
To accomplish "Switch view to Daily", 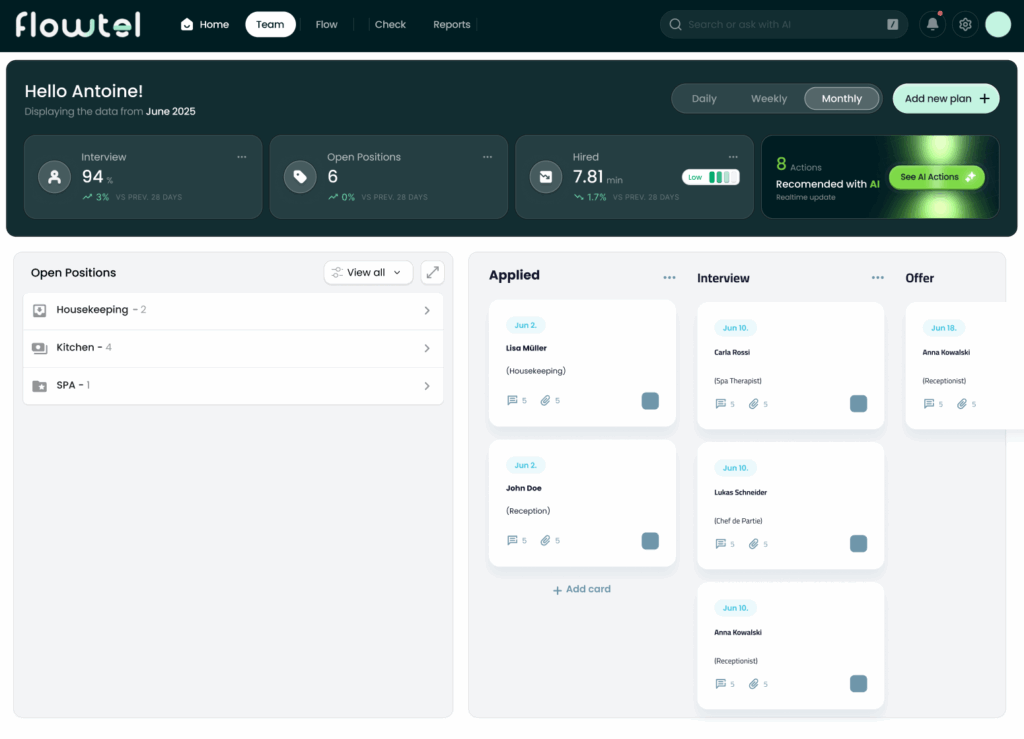I will [x=704, y=99].
